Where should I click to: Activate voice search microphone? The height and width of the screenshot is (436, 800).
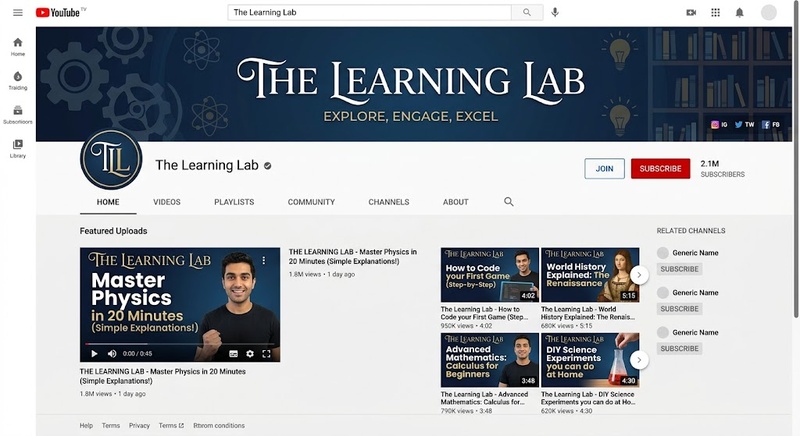(555, 13)
